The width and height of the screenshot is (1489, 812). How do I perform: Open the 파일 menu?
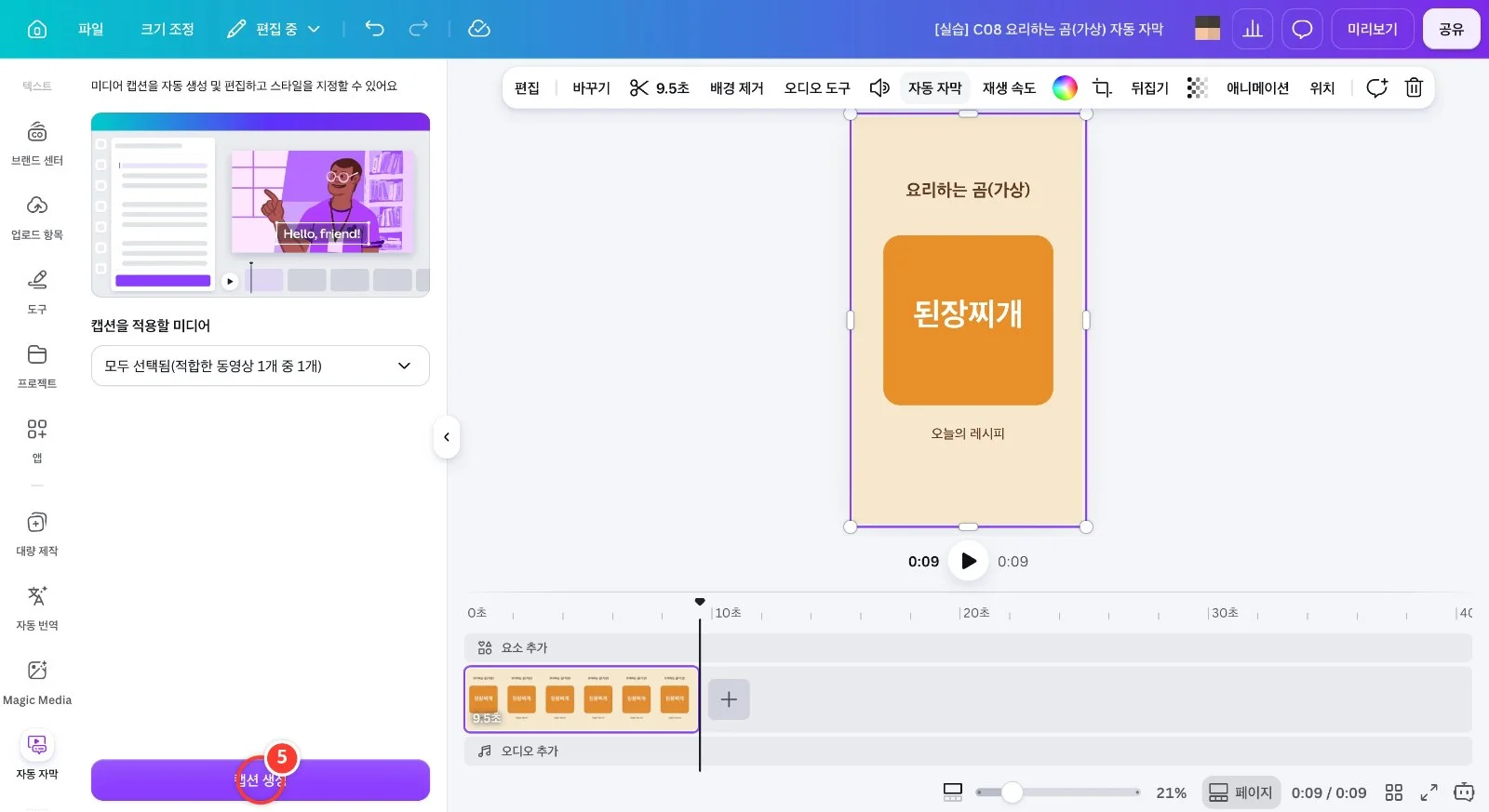[x=91, y=29]
